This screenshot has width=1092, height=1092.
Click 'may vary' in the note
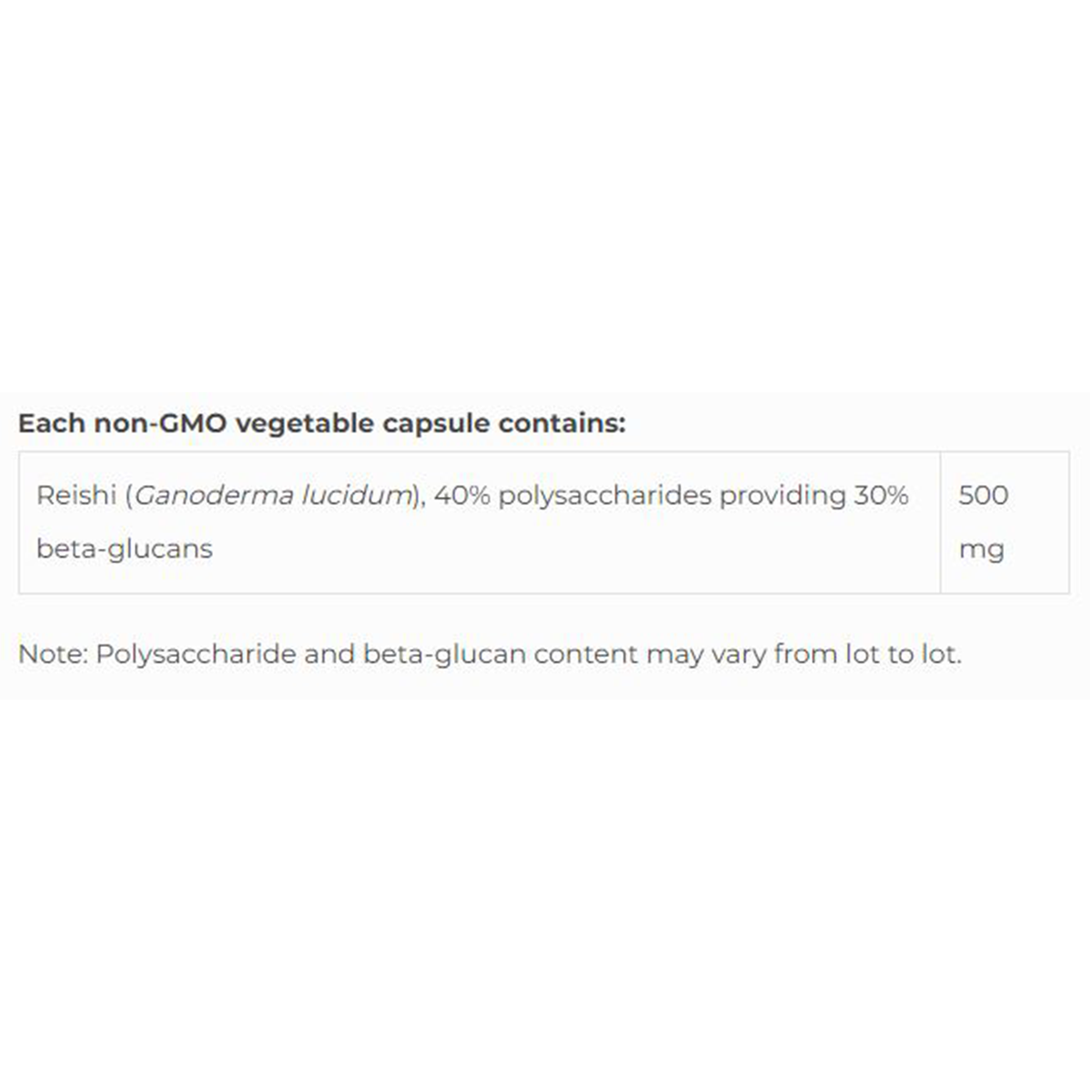(x=705, y=653)
